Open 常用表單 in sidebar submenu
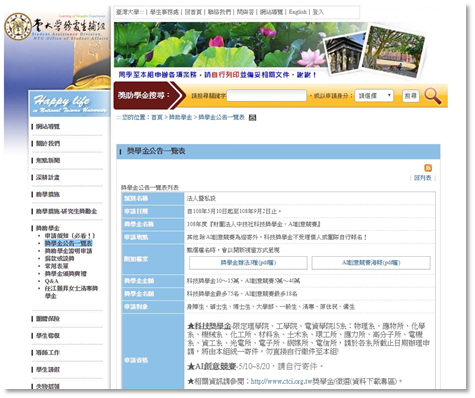Image resolution: width=475 pixels, height=398 pixels. 56,266
